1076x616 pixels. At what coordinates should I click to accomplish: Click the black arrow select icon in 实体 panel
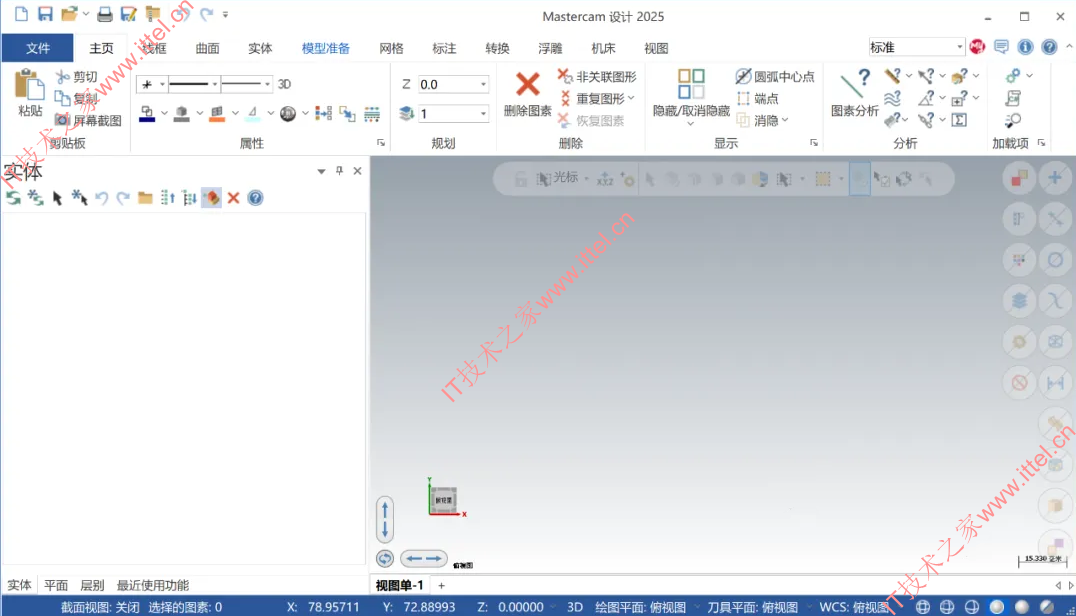tap(58, 198)
